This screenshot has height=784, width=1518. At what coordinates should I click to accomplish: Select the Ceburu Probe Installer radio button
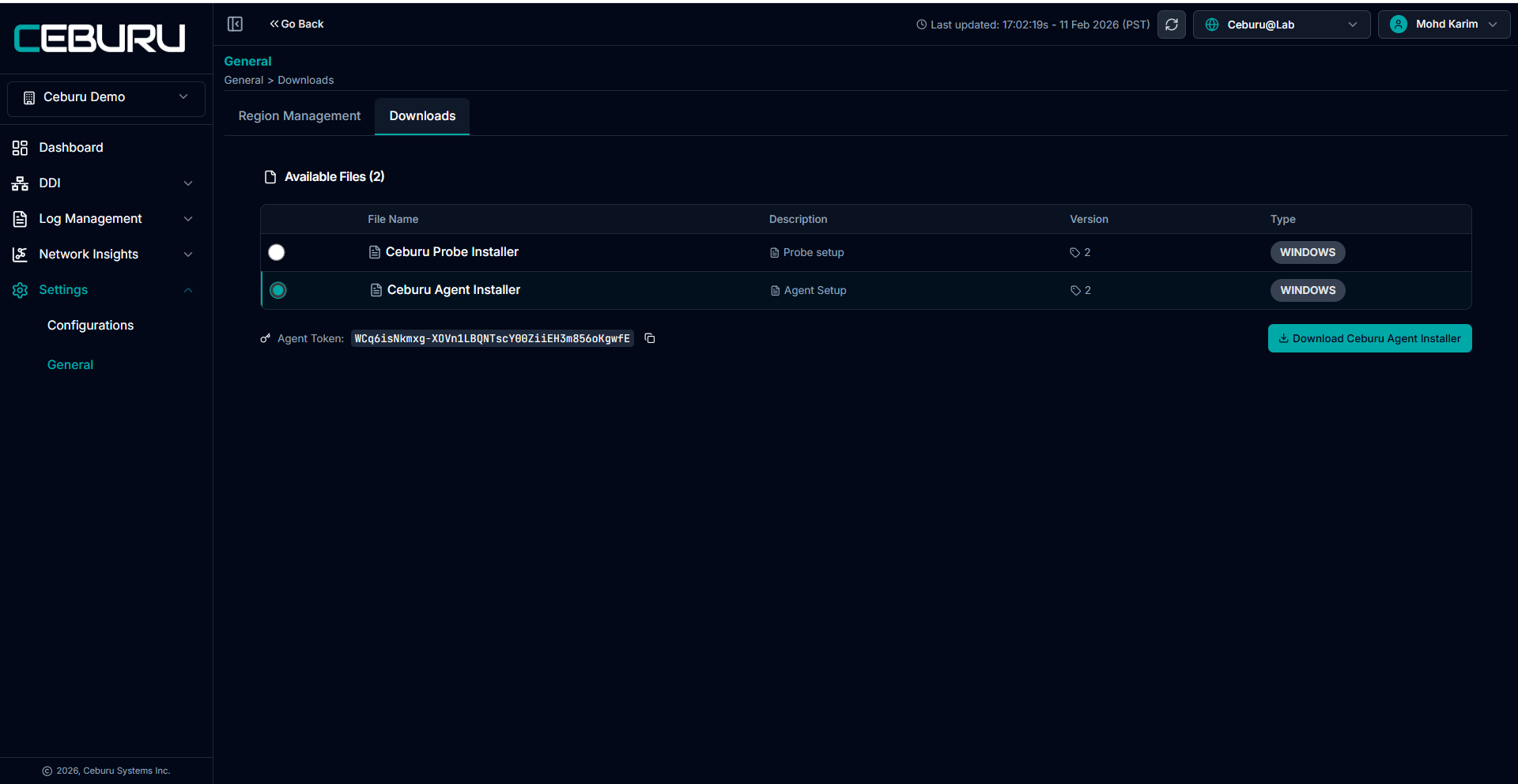point(277,252)
